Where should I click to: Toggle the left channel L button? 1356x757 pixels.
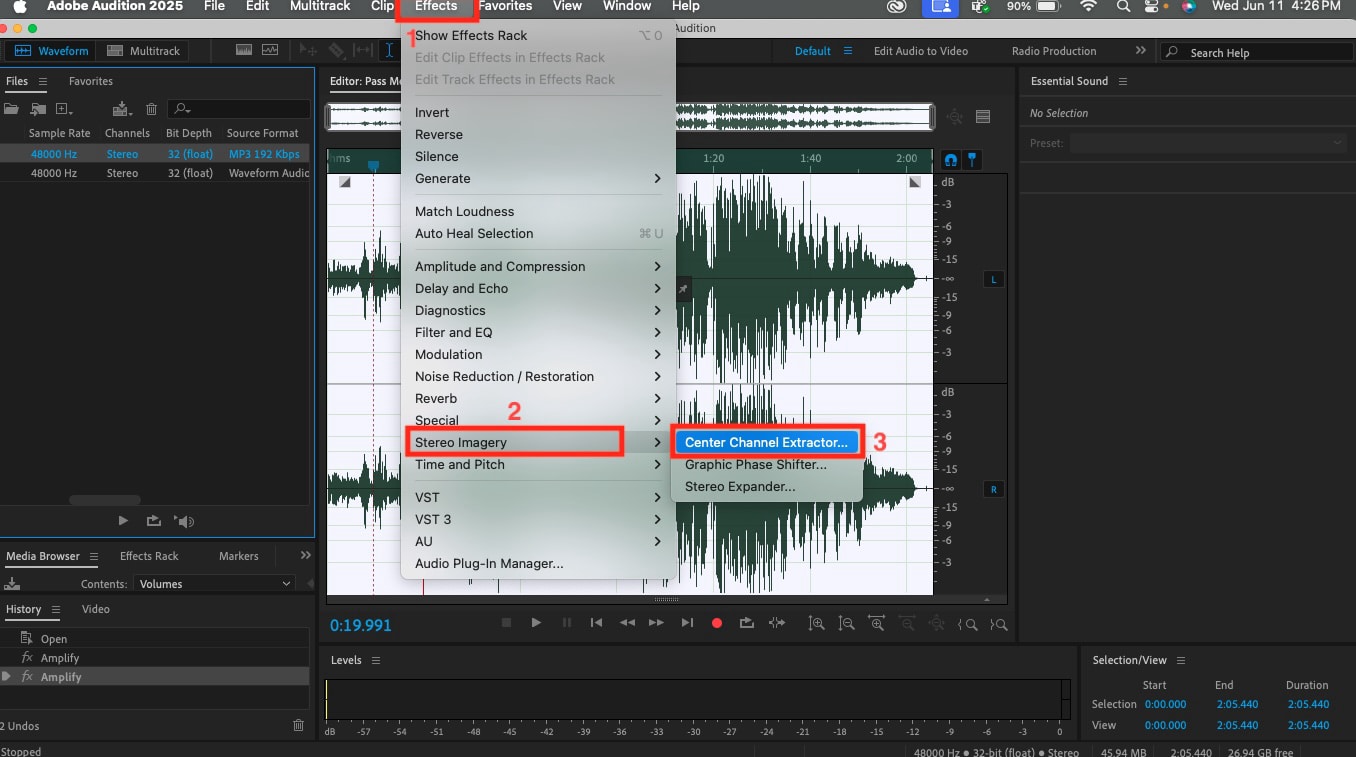coord(994,279)
